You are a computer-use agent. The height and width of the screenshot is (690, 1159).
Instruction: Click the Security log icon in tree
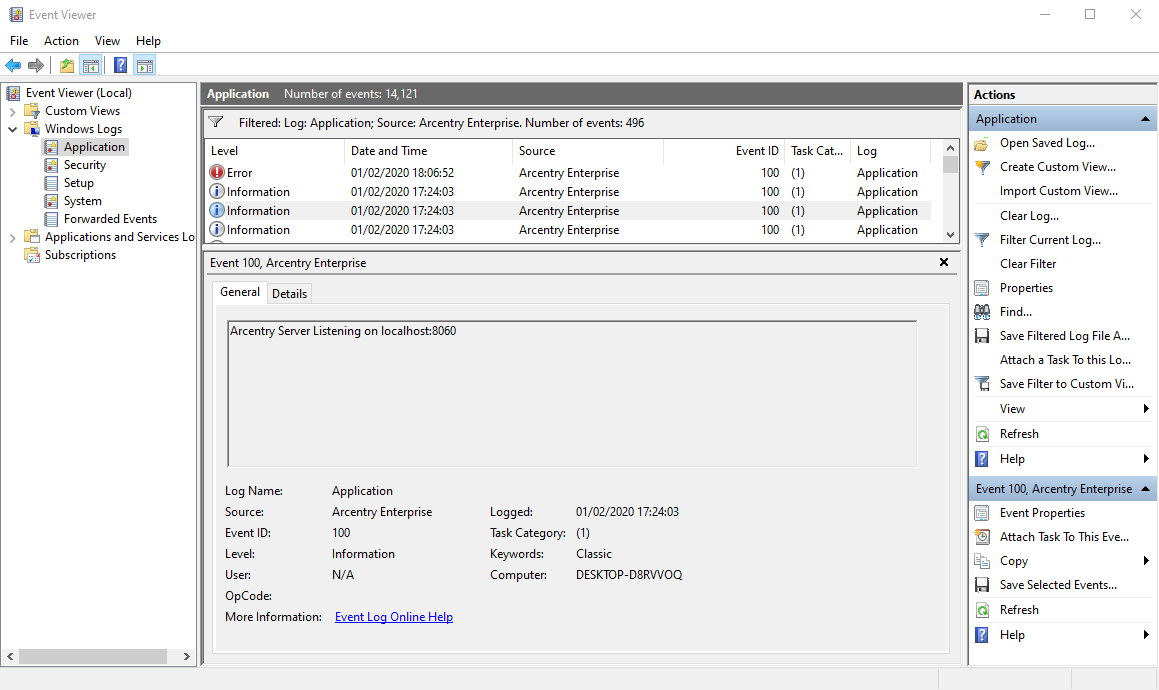(51, 165)
